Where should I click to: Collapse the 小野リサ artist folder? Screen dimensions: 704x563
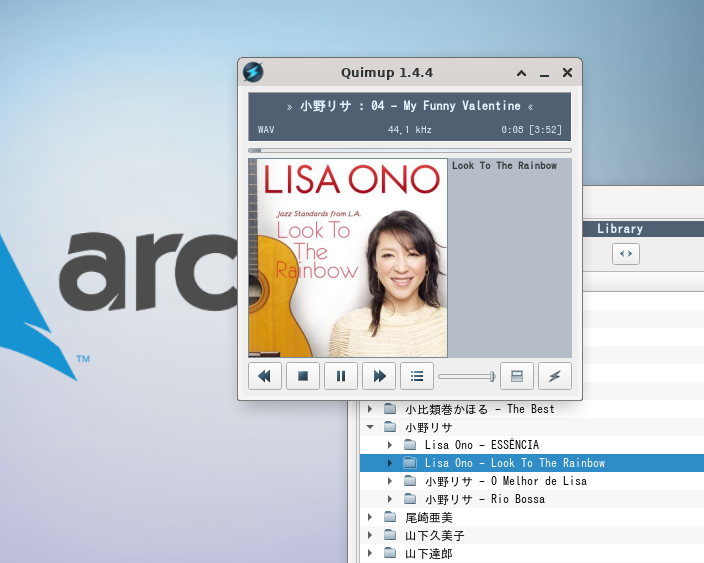click(370, 427)
